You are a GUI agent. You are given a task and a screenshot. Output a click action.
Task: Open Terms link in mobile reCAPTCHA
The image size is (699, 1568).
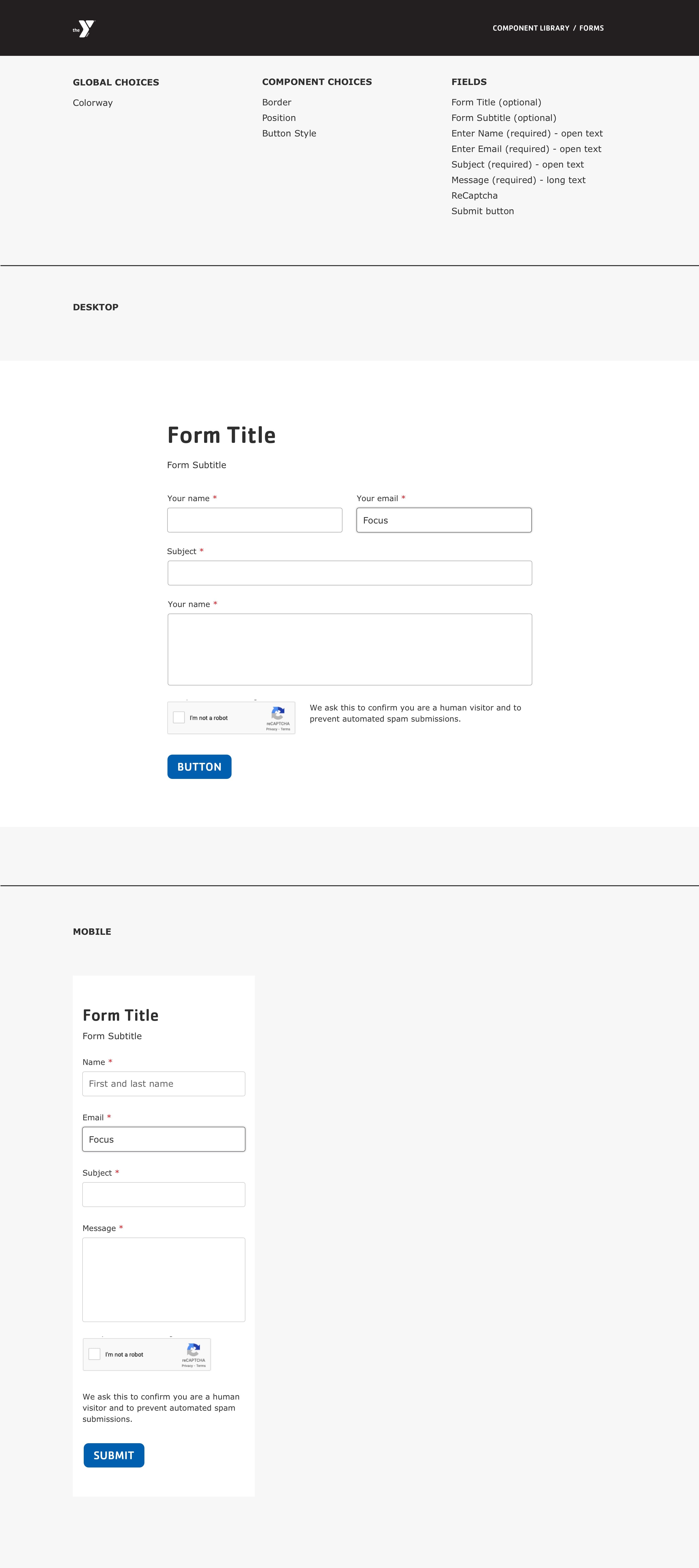201,1366
